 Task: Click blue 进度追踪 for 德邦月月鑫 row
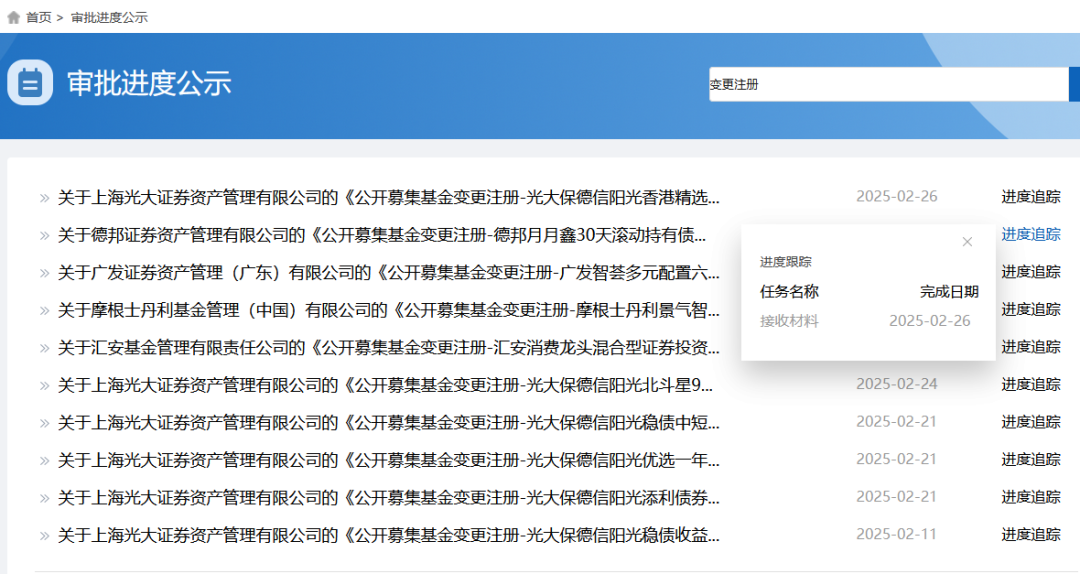[1030, 234]
